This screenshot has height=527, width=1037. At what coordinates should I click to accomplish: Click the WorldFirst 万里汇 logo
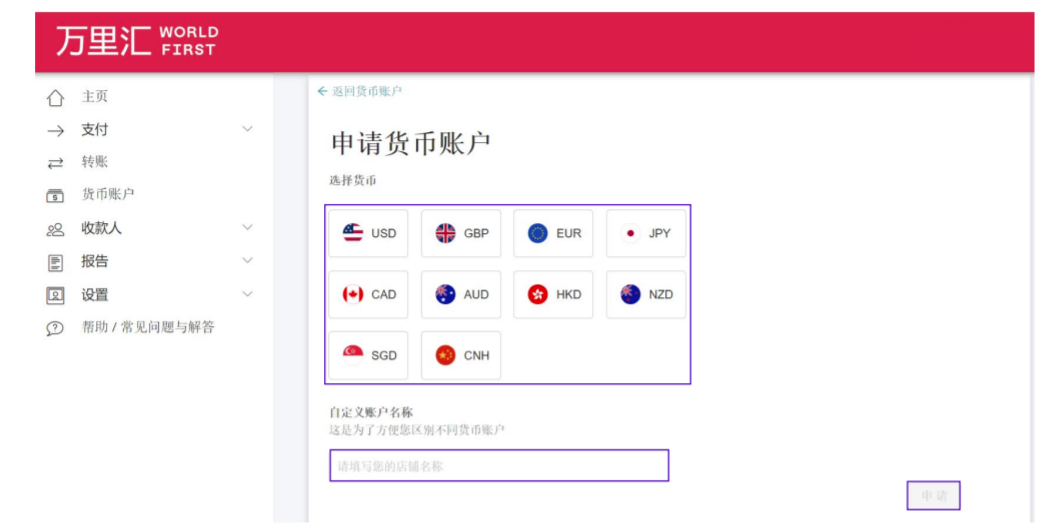click(x=136, y=41)
